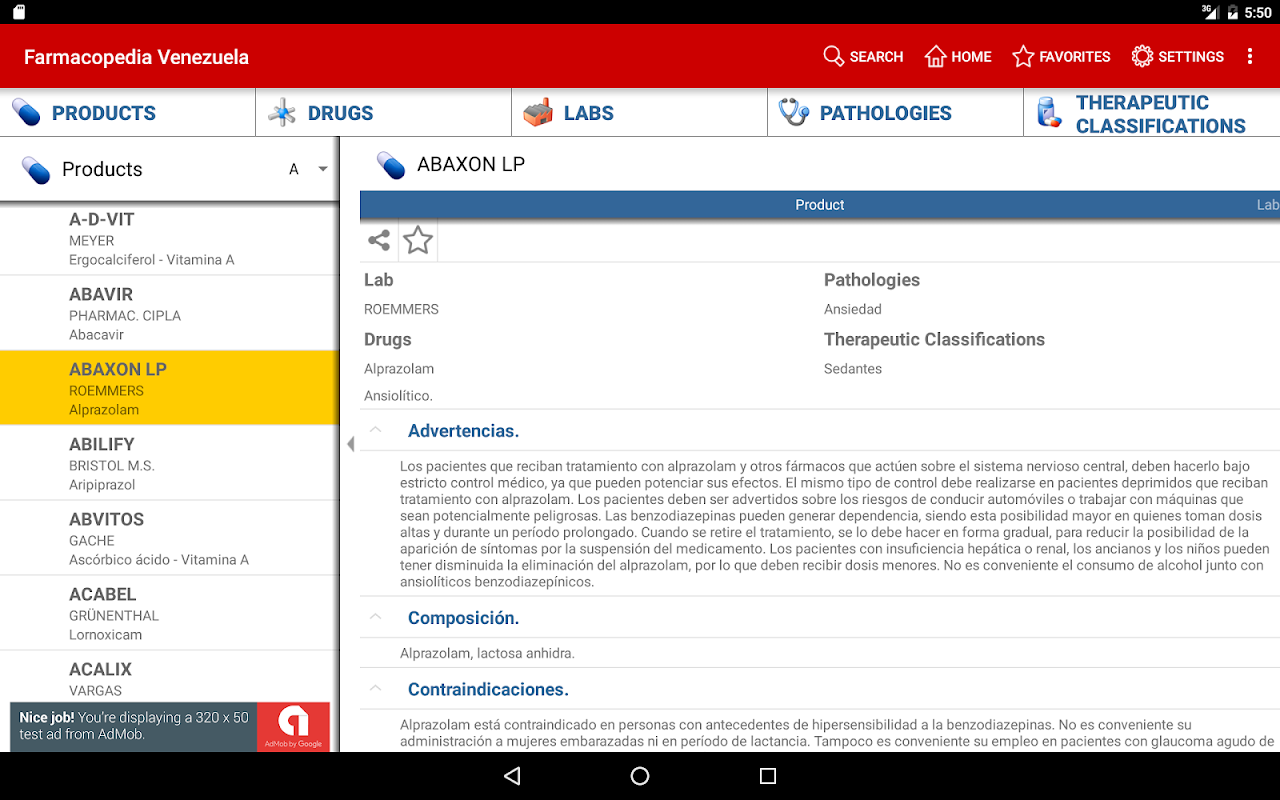Screen dimensions: 1280x800
Task: Select A-D-VIT from the product list
Action: [170, 238]
